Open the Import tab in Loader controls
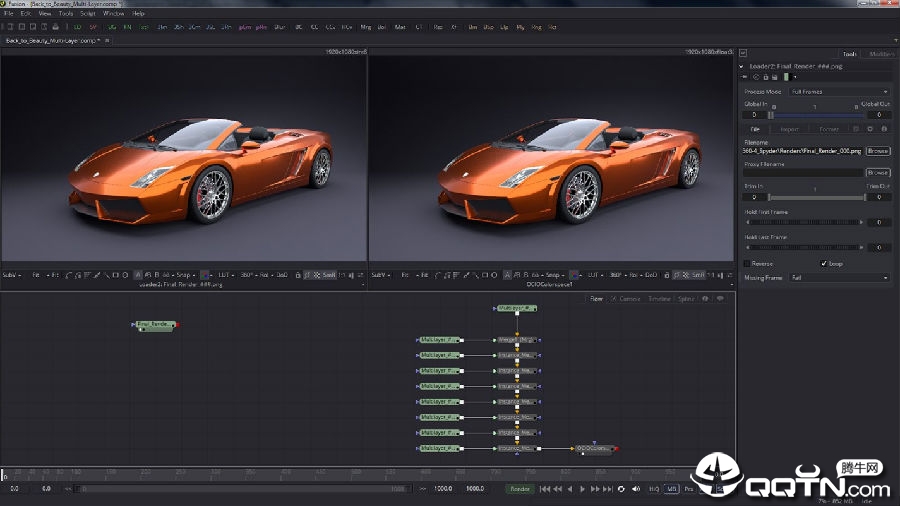The height and width of the screenshot is (506, 900). click(789, 129)
